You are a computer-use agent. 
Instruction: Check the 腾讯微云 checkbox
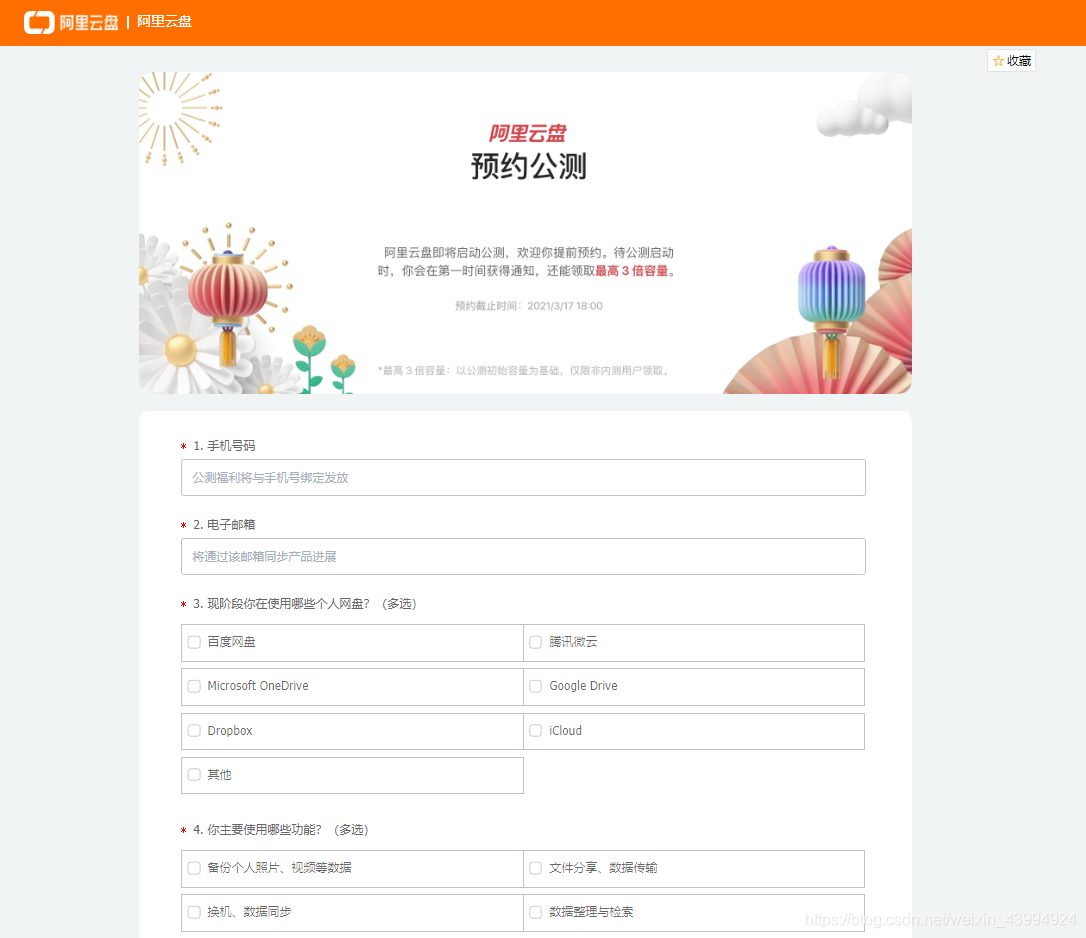click(x=535, y=642)
